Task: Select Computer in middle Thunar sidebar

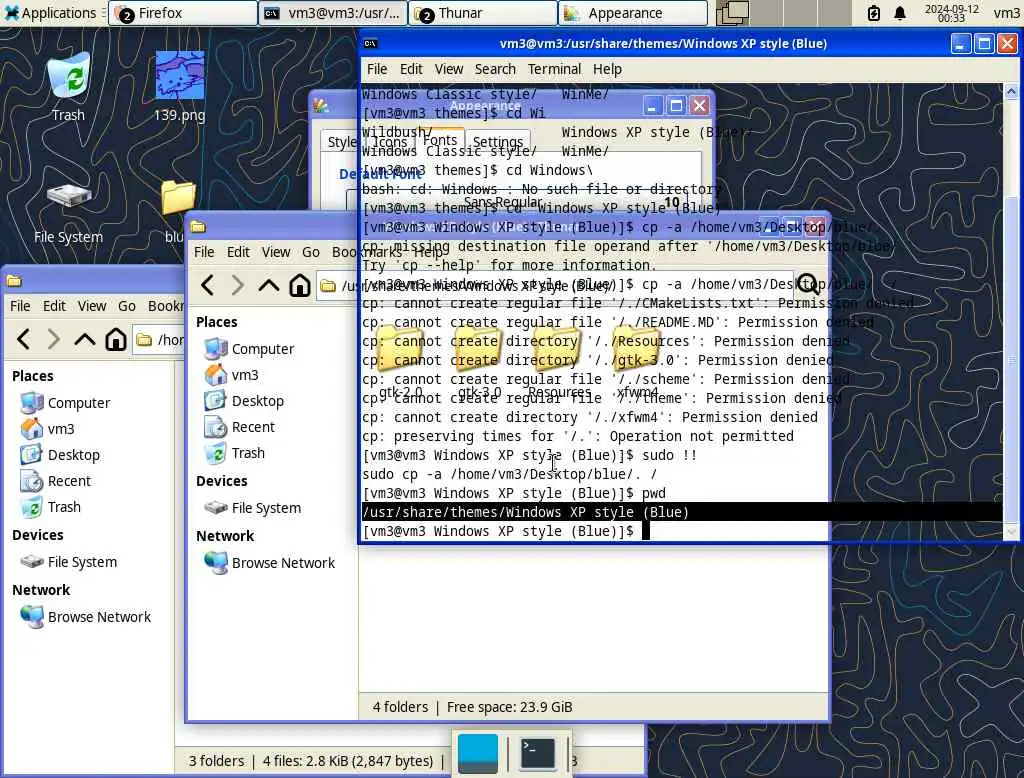Action: 249,349
